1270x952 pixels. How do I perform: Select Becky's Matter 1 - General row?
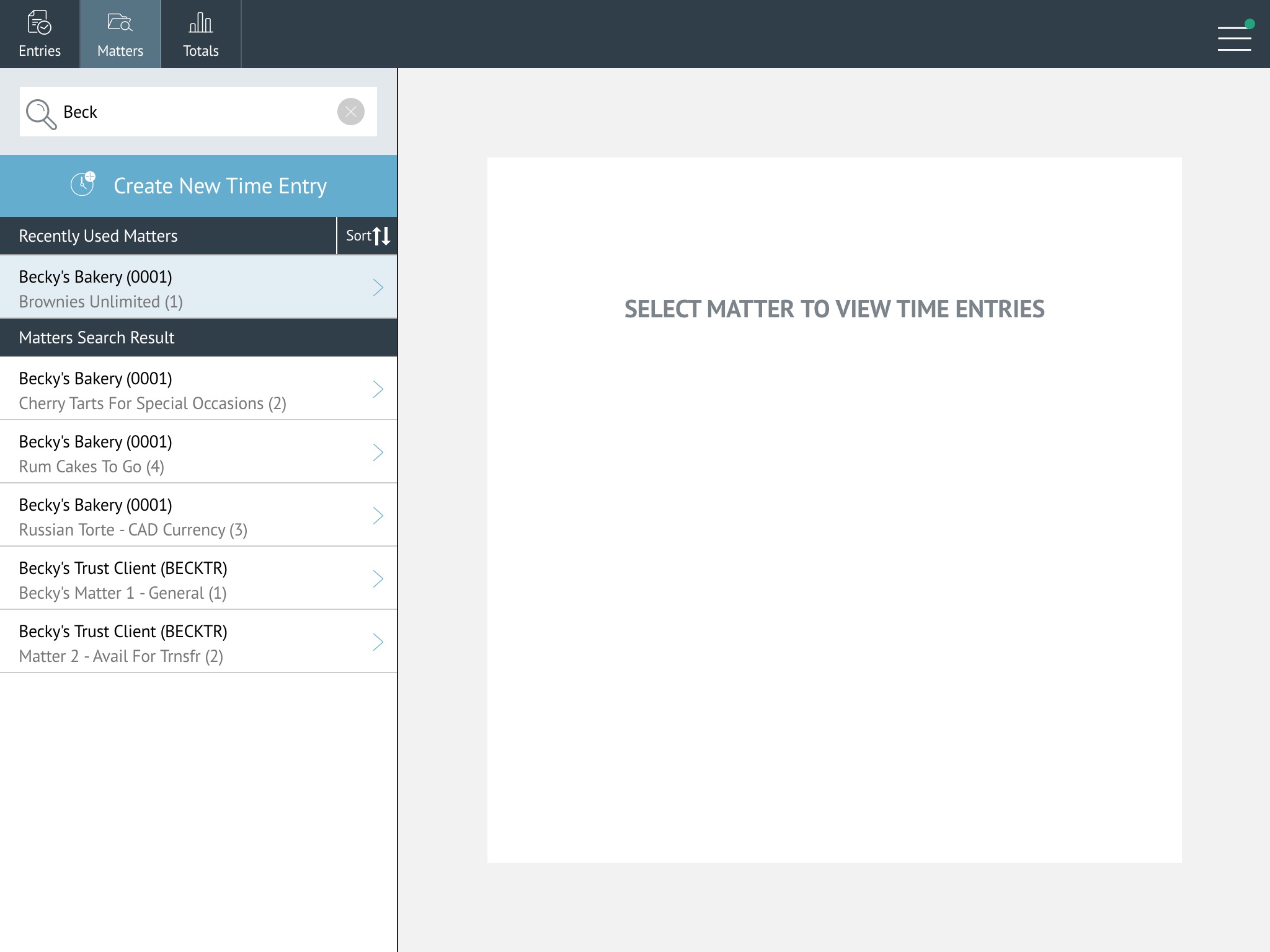point(186,580)
